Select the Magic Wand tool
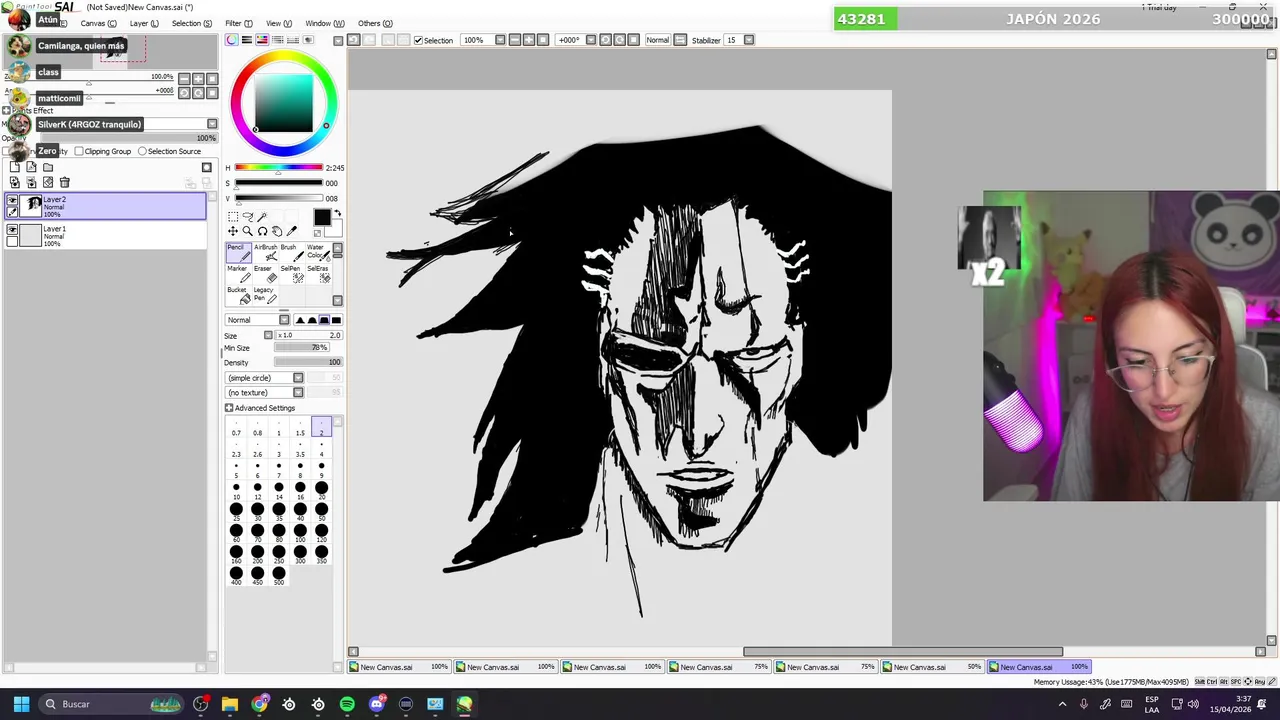This screenshot has width=1280, height=720. coord(262,216)
